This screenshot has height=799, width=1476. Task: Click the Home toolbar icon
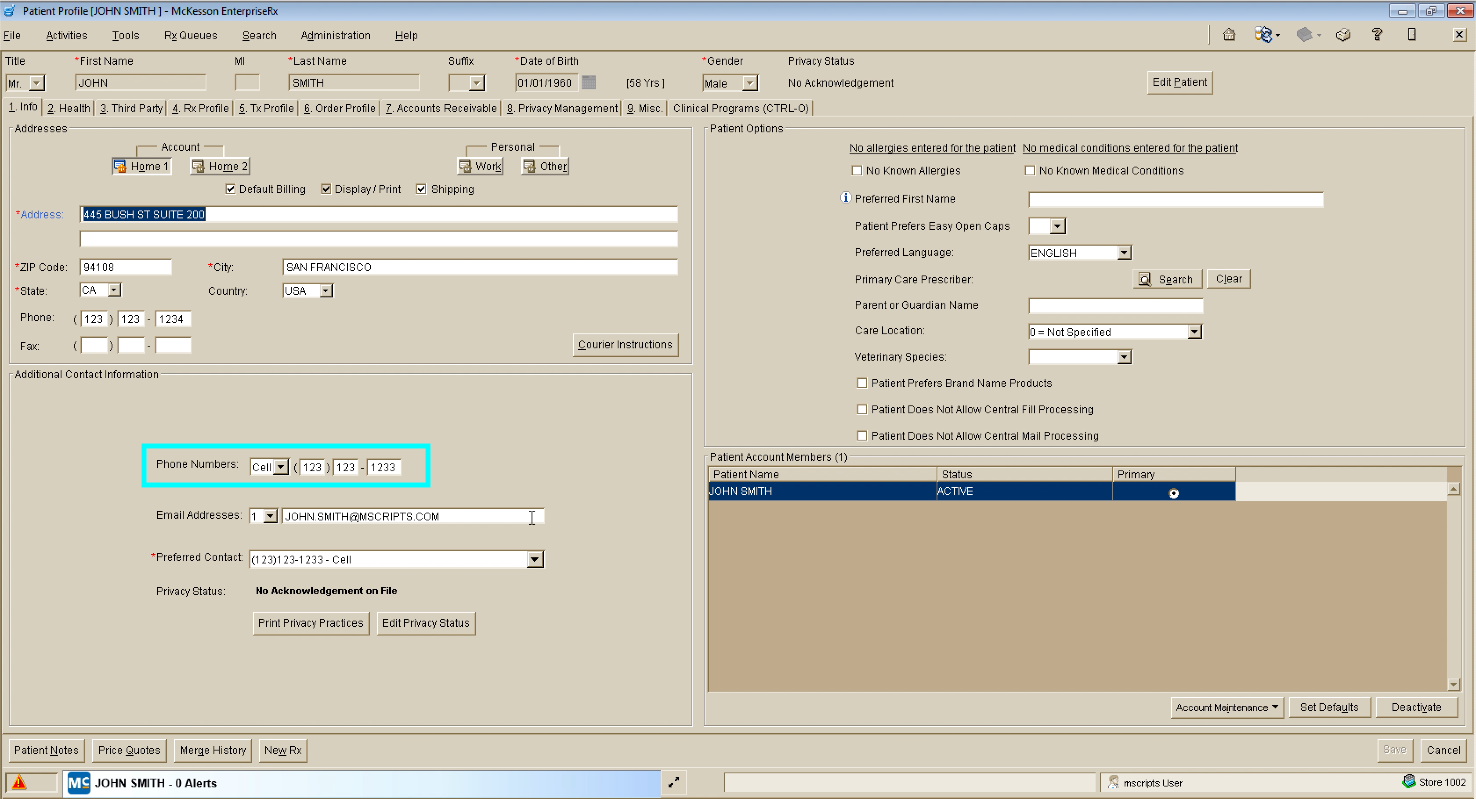pyautogui.click(x=1229, y=35)
